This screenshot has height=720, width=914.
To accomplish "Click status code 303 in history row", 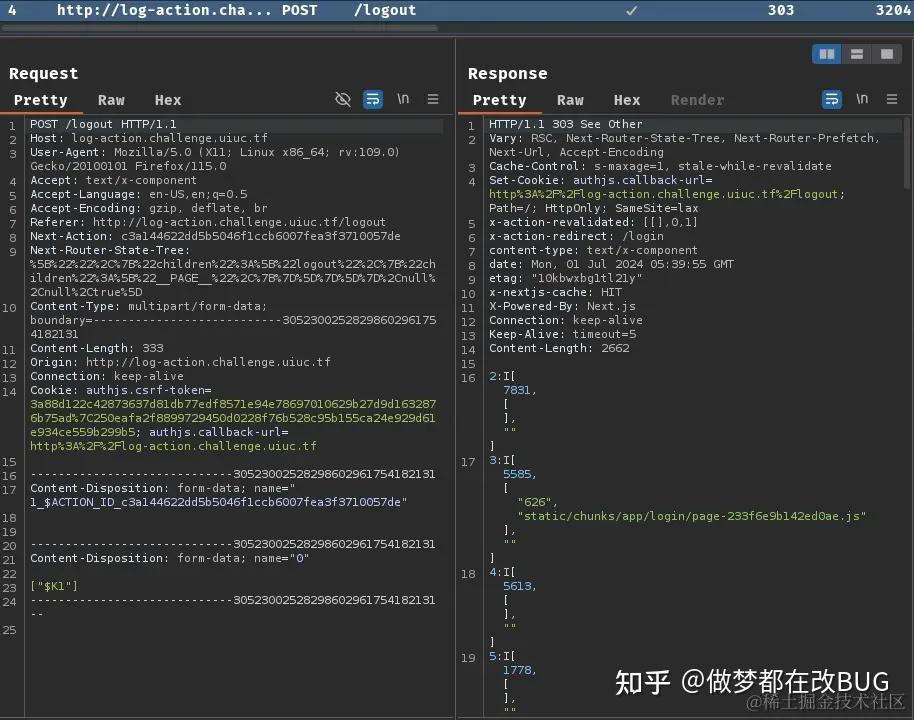I will click(x=781, y=10).
